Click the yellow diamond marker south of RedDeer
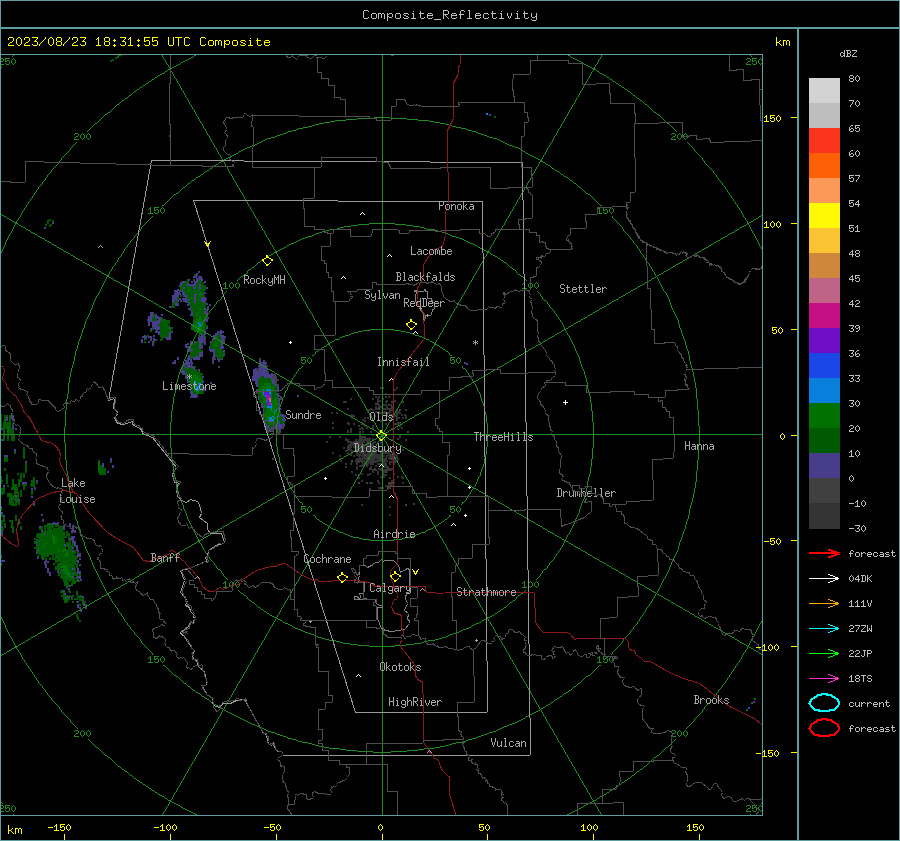 tap(412, 325)
